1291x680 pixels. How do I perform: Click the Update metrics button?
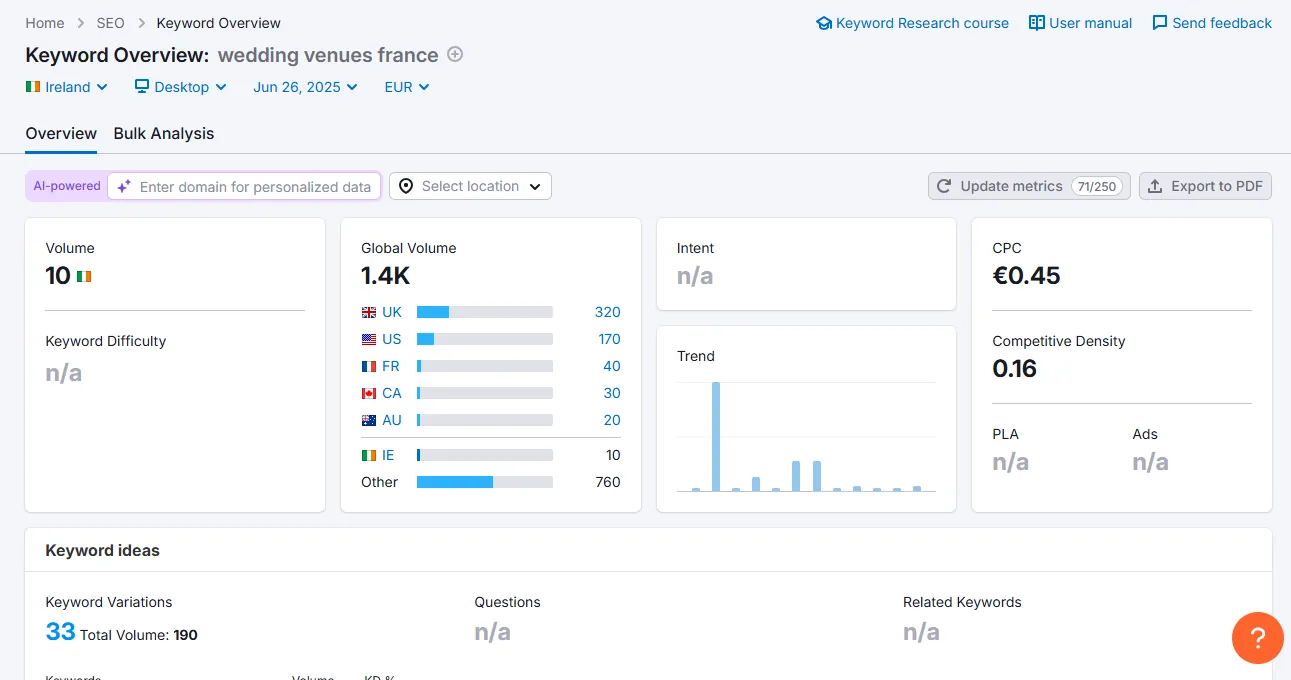pos(1029,186)
